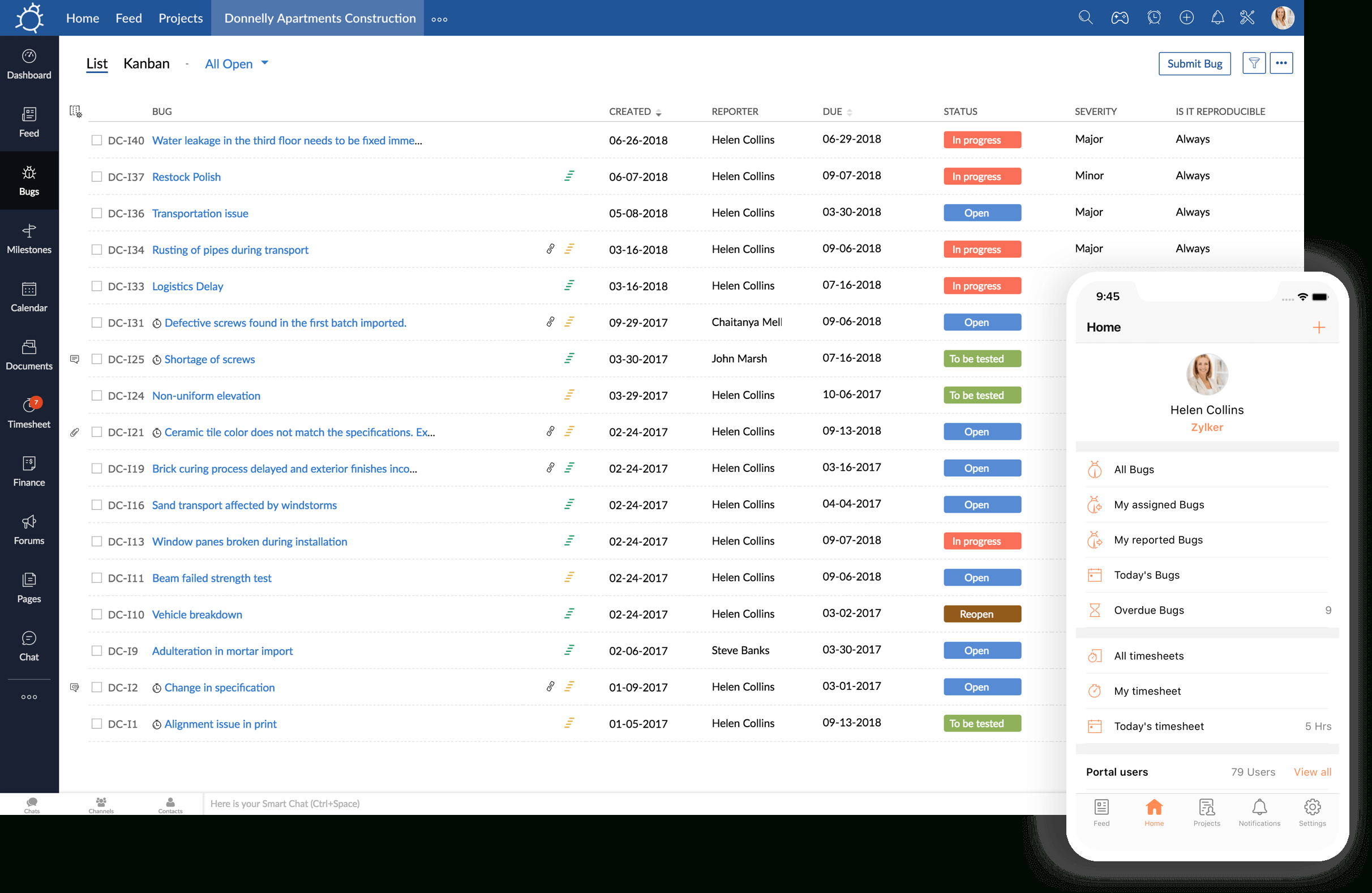Viewport: 1372px width, 893px height.
Task: Expand the overflow menu dots
Action: 1282,63
